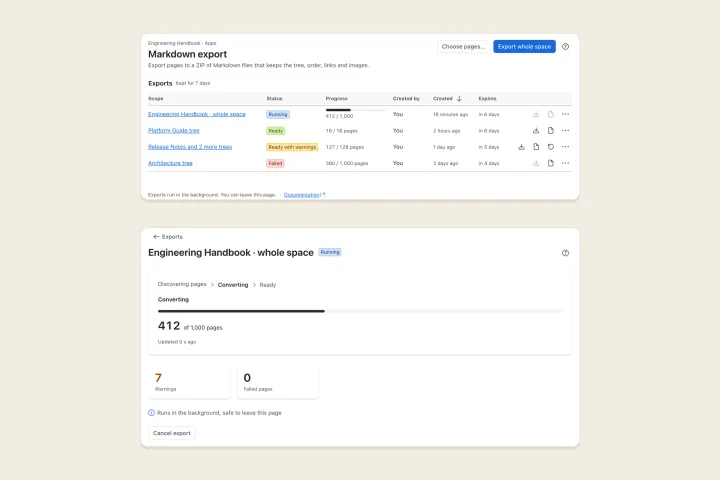Open the Choose pages dialog
This screenshot has width=720, height=480.
463,46
